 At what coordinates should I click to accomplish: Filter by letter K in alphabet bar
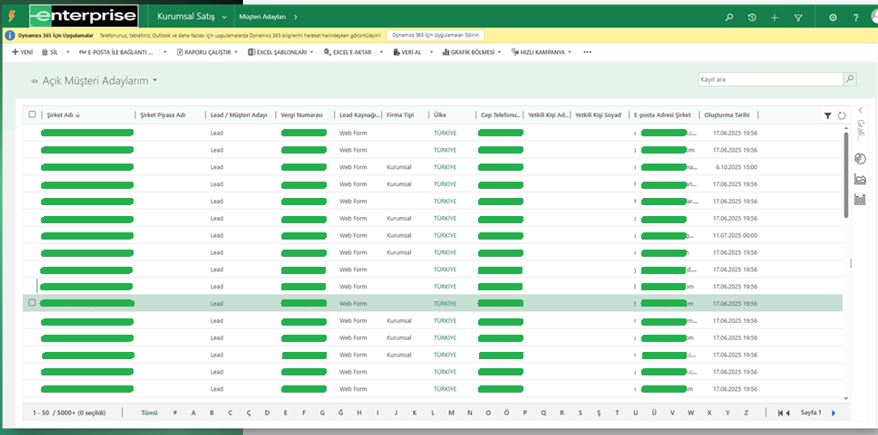(414, 413)
